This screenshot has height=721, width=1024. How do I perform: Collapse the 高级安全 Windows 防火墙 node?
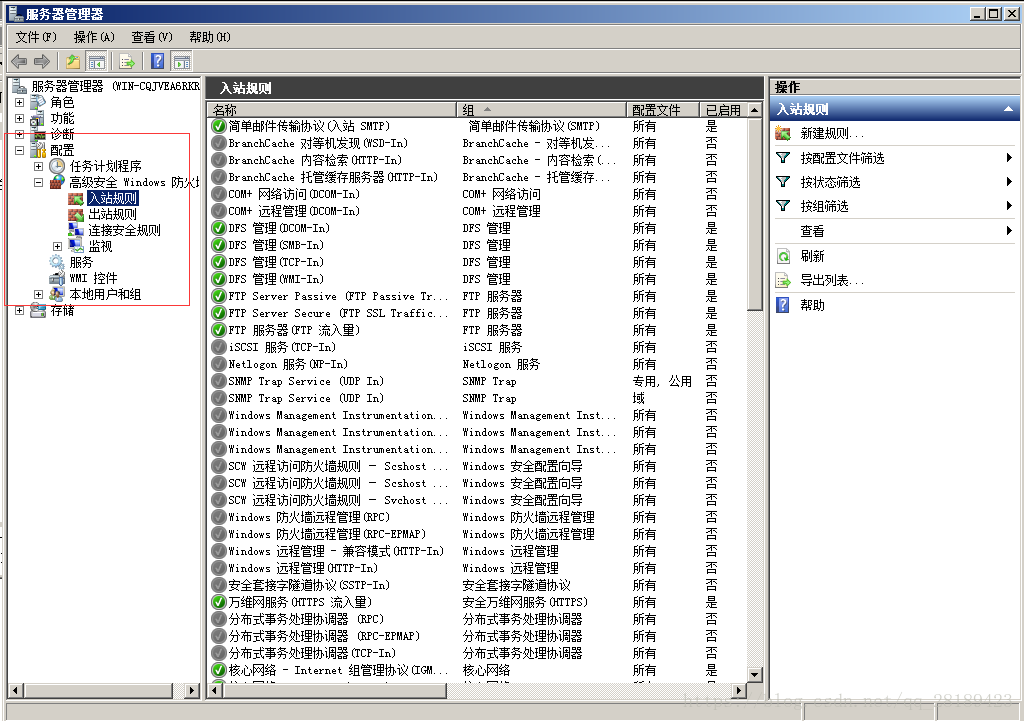(39, 183)
